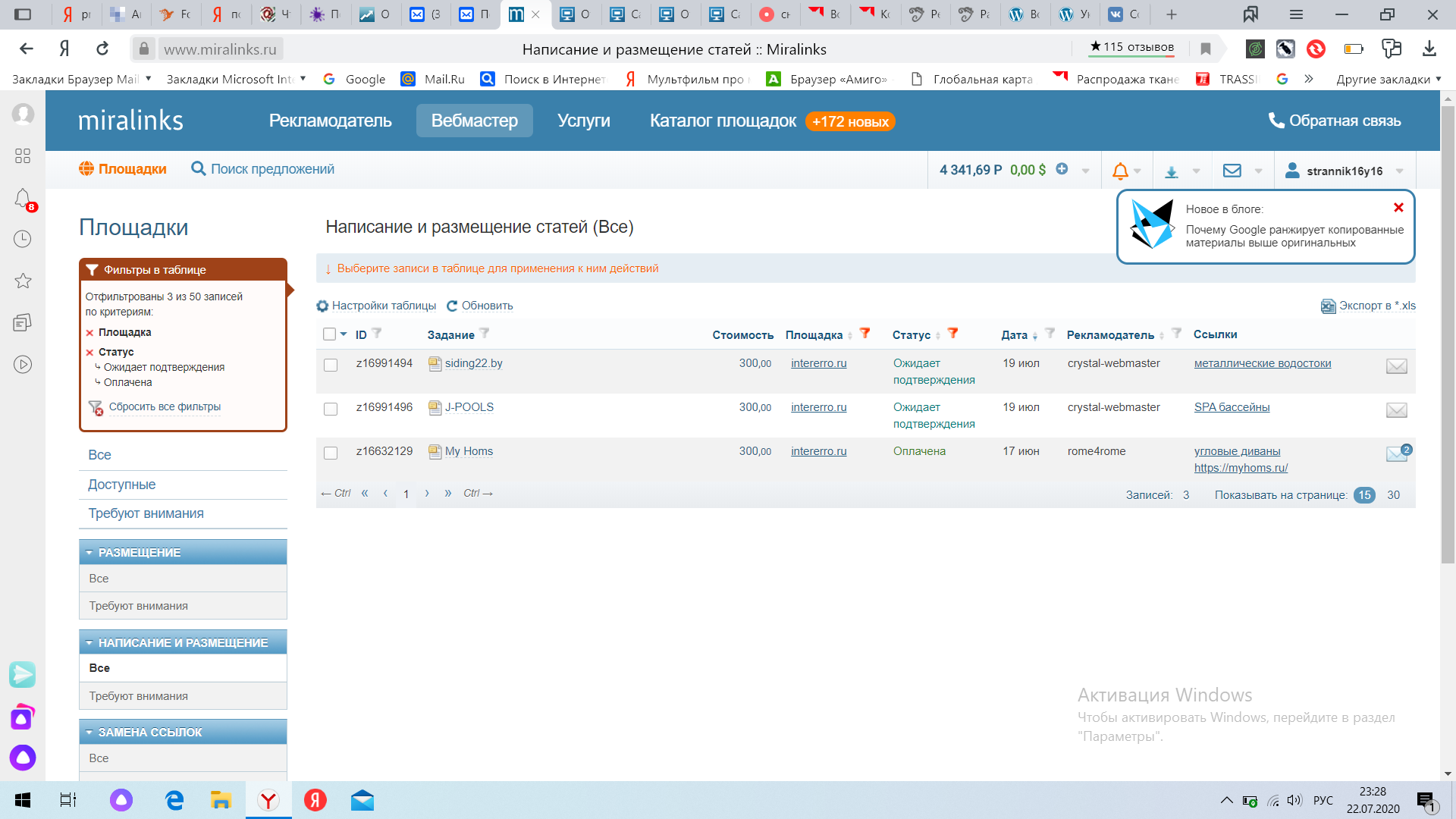Click Экспорт в *.xls export icon link
This screenshot has width=1456, height=819.
tap(1368, 306)
